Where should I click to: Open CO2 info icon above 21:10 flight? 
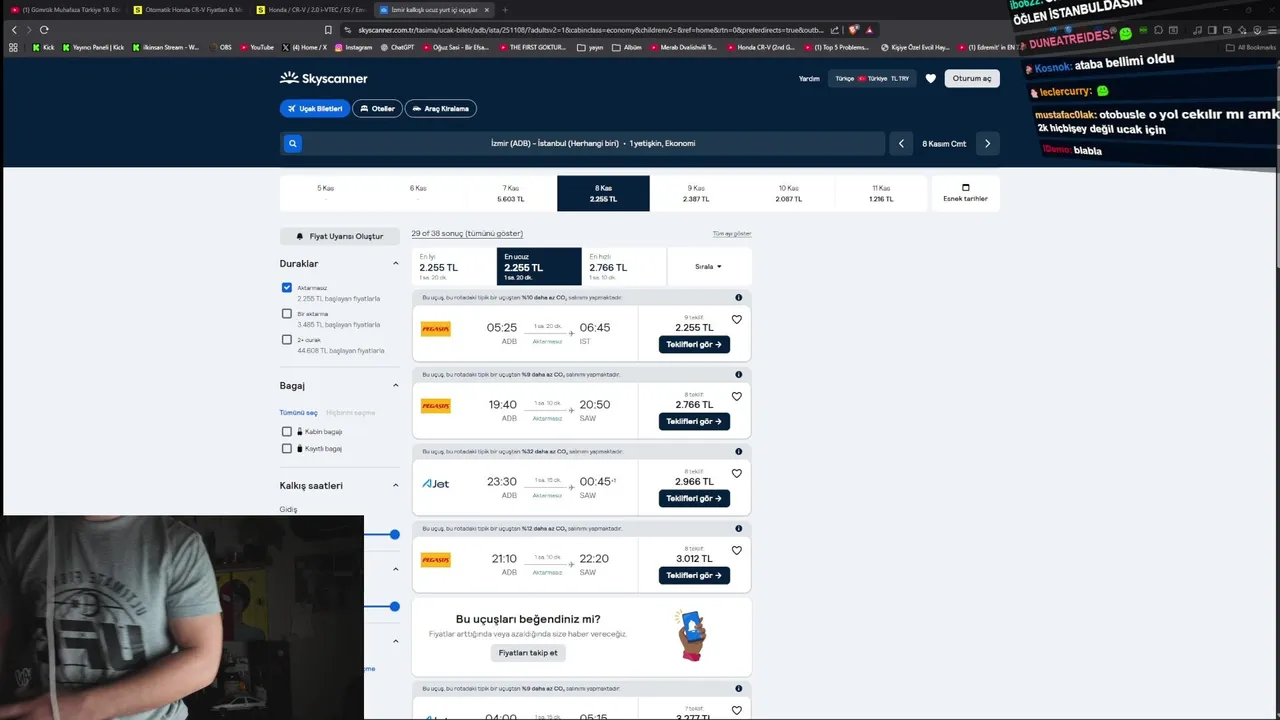coord(739,528)
